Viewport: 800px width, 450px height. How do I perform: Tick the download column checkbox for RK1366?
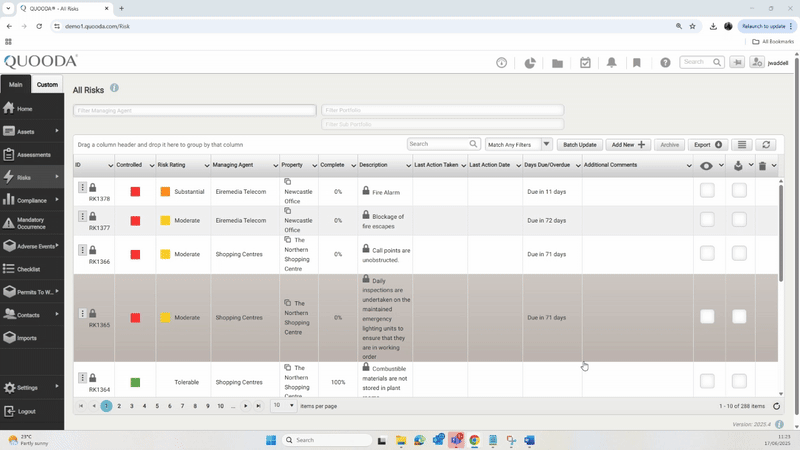click(x=739, y=254)
